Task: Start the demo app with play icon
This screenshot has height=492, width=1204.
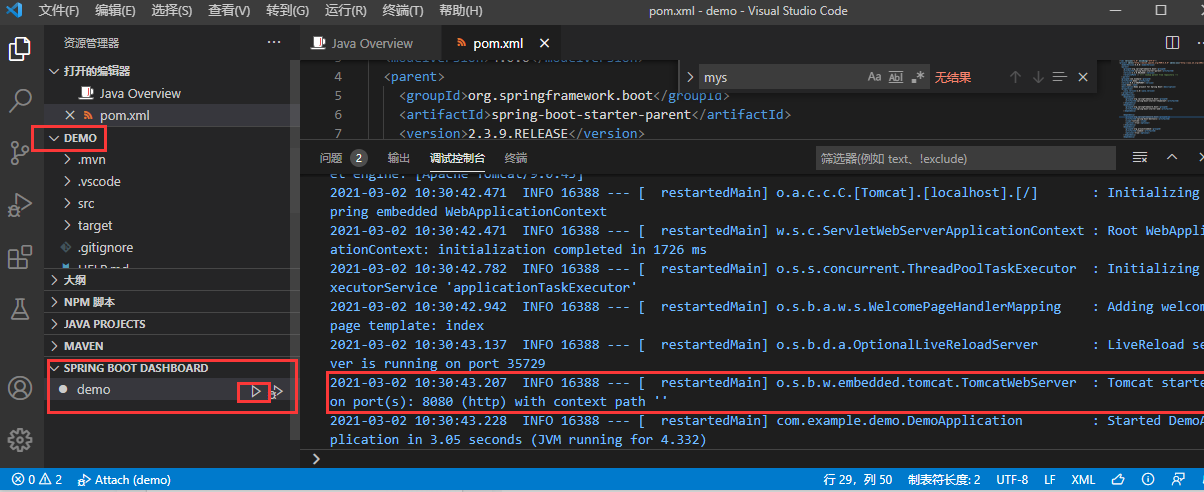Action: click(257, 391)
